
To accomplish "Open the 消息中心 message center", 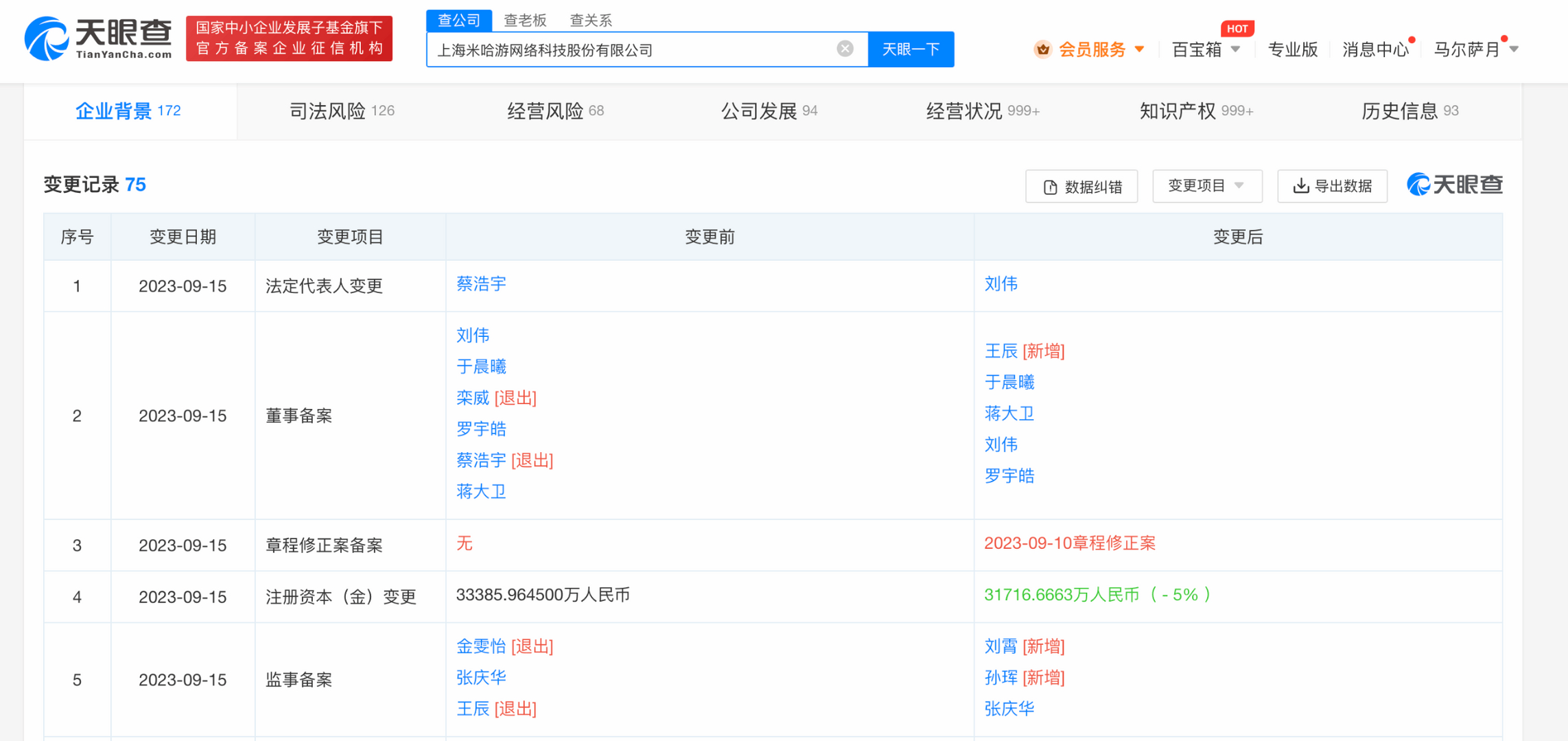I will point(1374,49).
